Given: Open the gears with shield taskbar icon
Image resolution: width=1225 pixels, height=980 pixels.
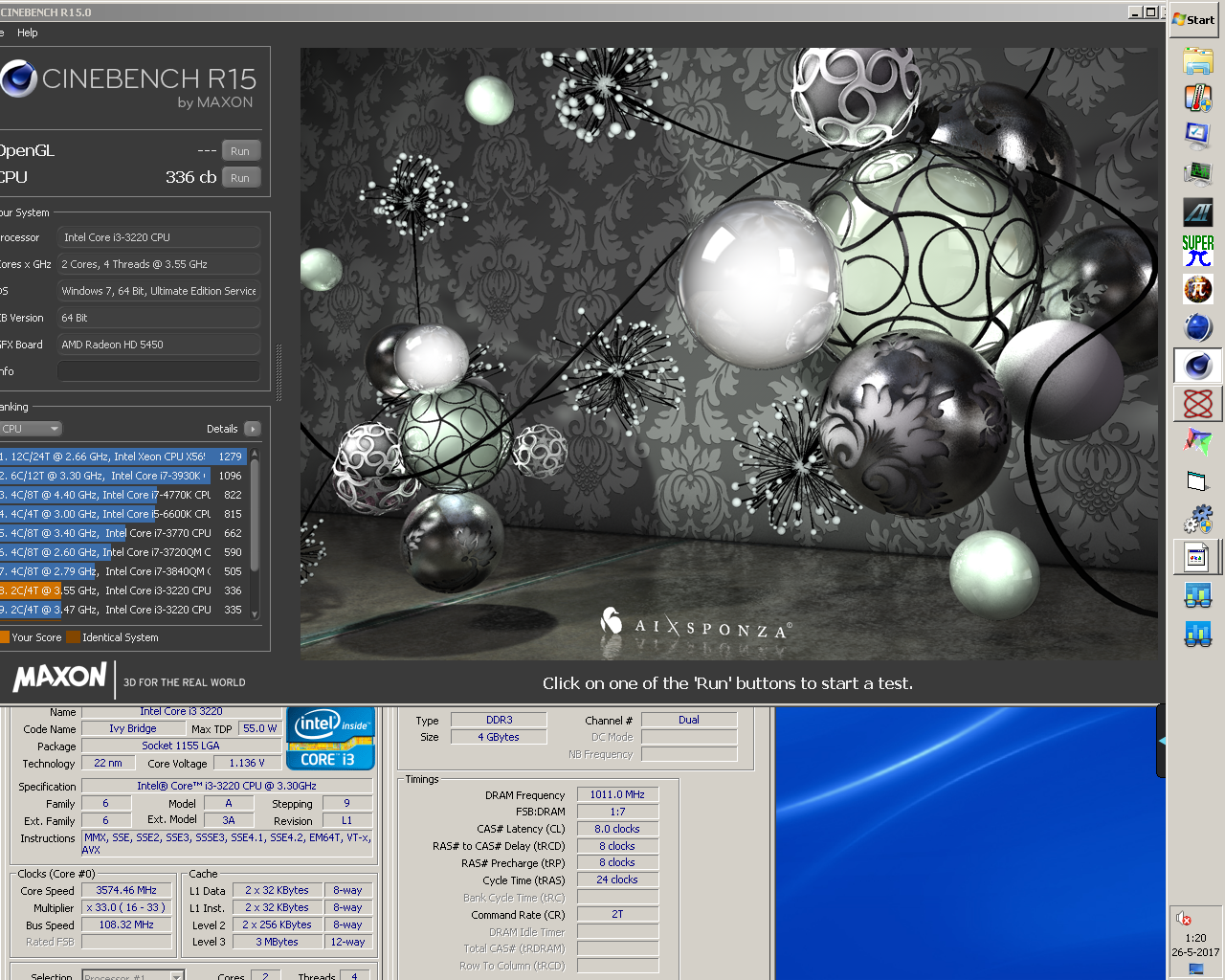Looking at the screenshot, I should 1197,518.
